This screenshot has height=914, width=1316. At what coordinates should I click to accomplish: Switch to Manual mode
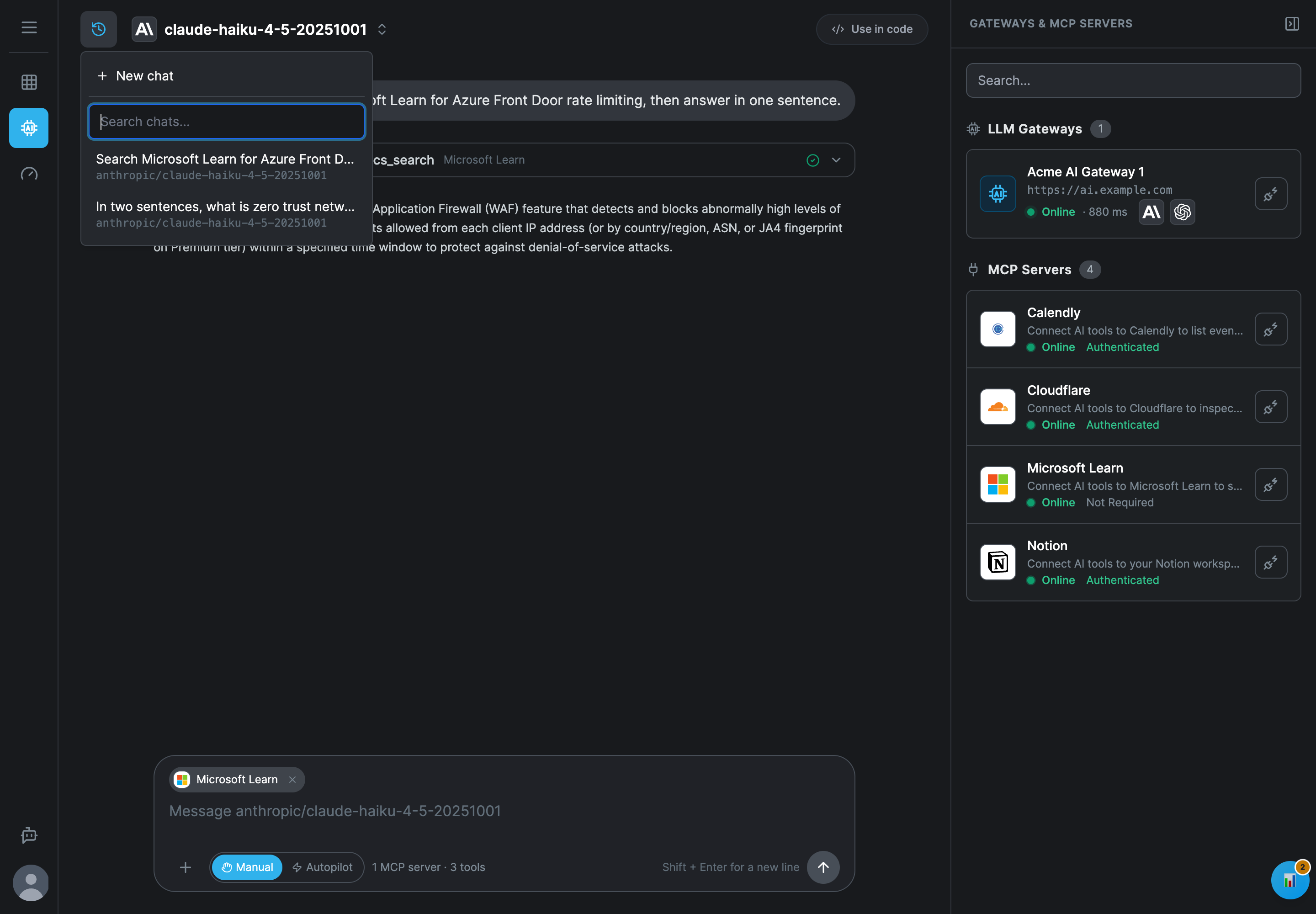pos(247,867)
